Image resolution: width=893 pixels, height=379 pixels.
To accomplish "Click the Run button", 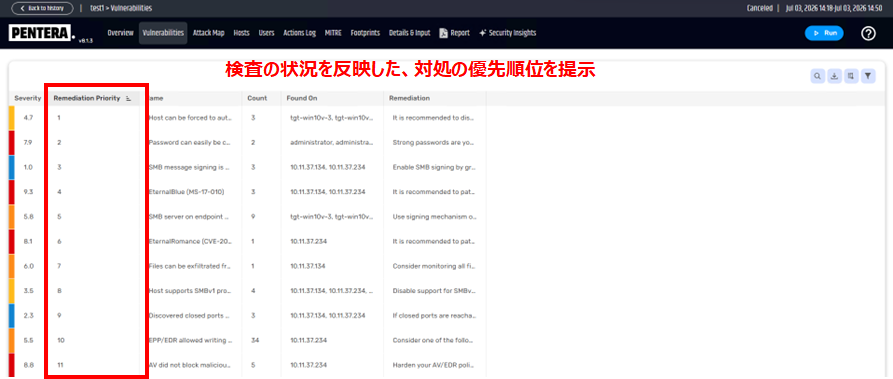I will coord(824,33).
